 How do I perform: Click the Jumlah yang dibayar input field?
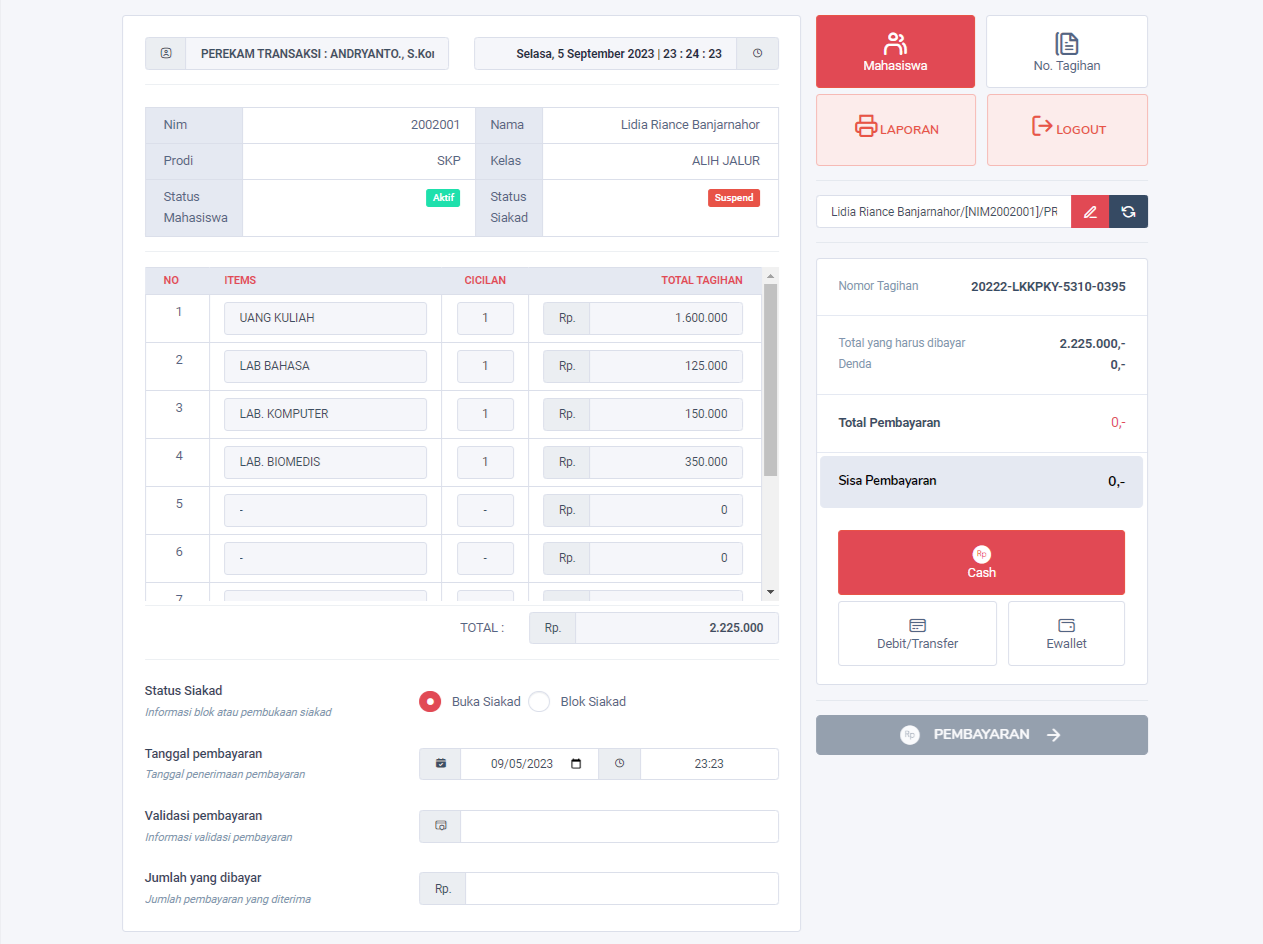point(621,889)
